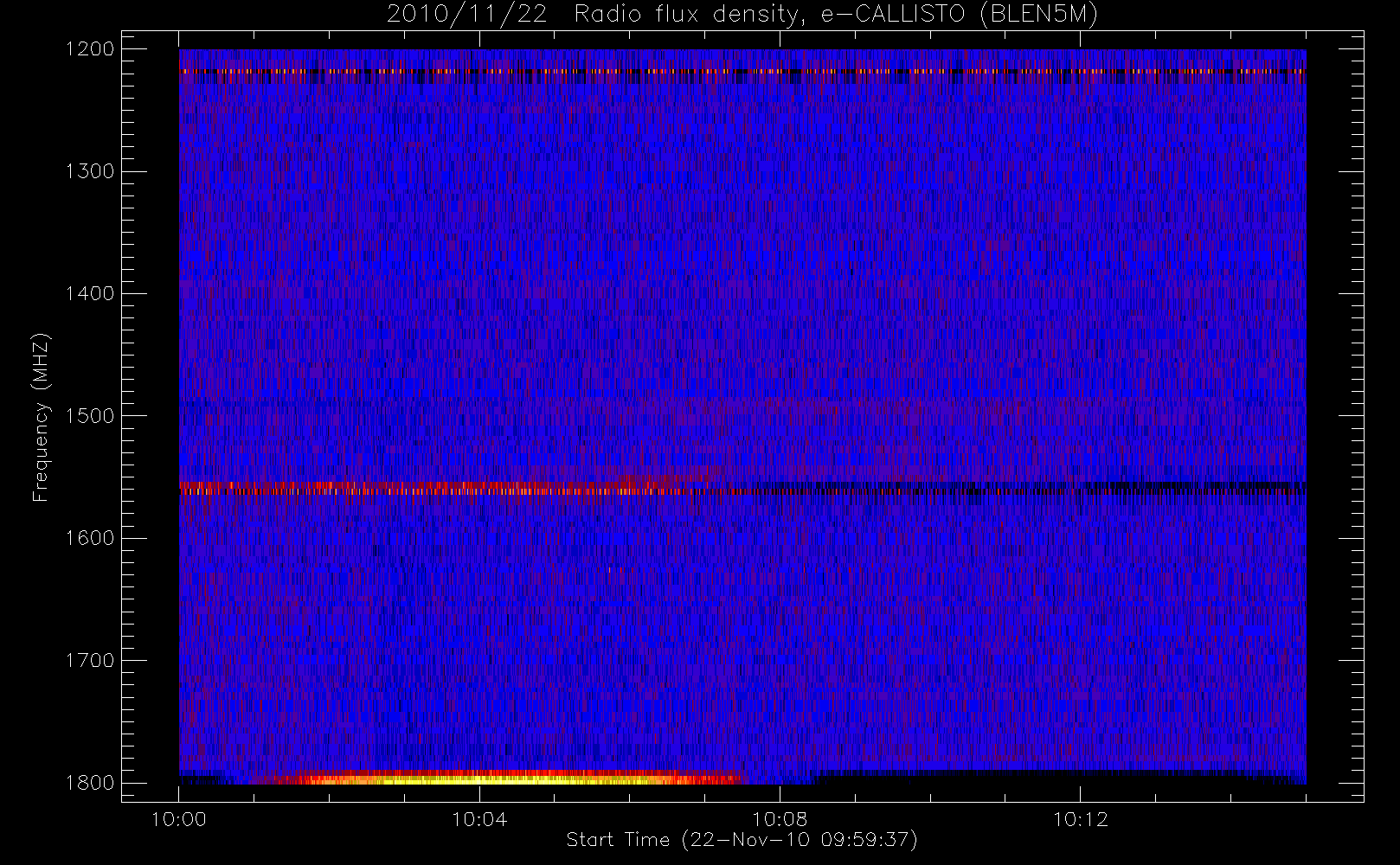The height and width of the screenshot is (865, 1400).
Task: Click the 'Start Time (22-Nov-10 09:59:37)' label
Action: tap(742, 840)
